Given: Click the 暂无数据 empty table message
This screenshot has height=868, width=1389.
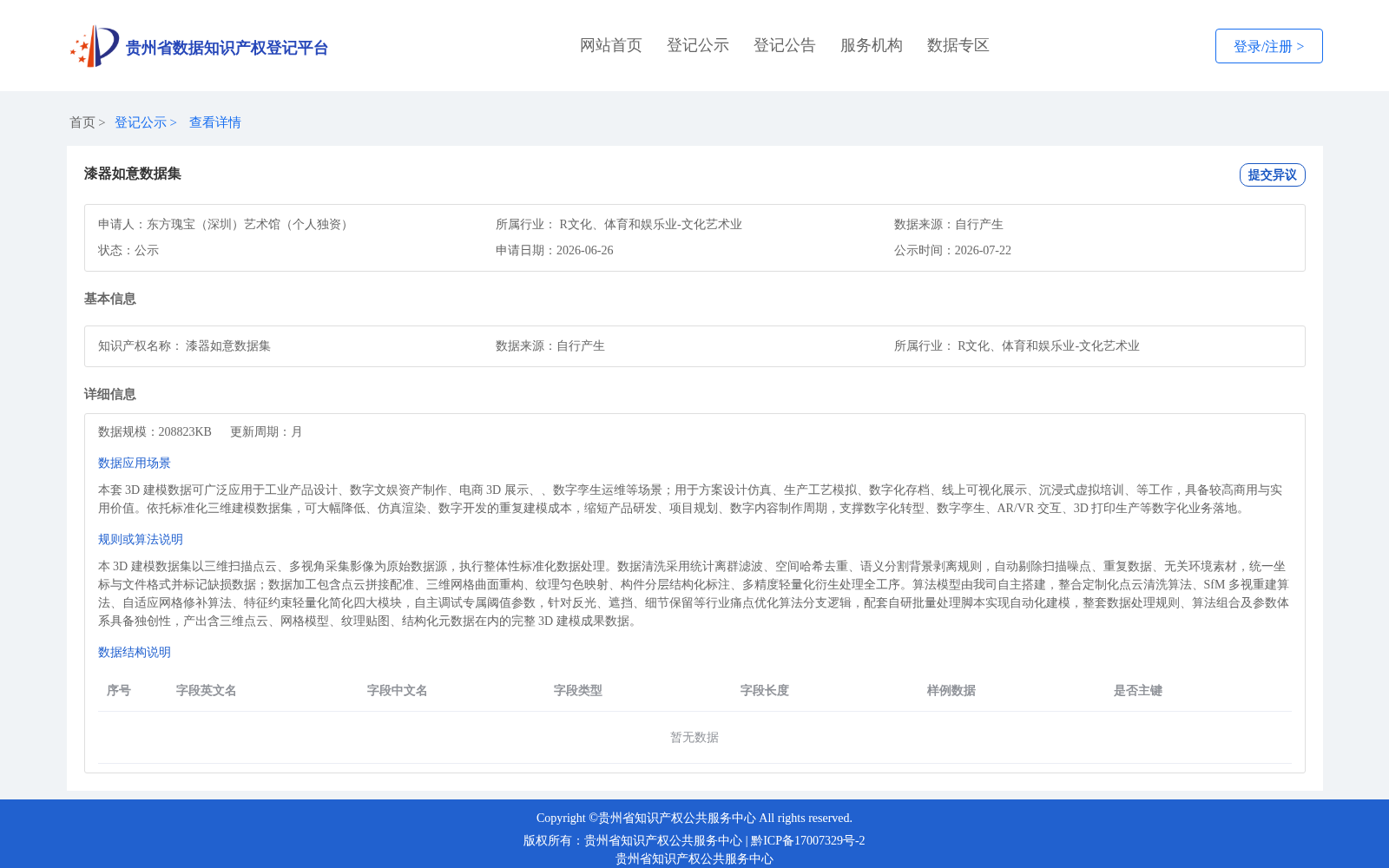Looking at the screenshot, I should coord(694,737).
